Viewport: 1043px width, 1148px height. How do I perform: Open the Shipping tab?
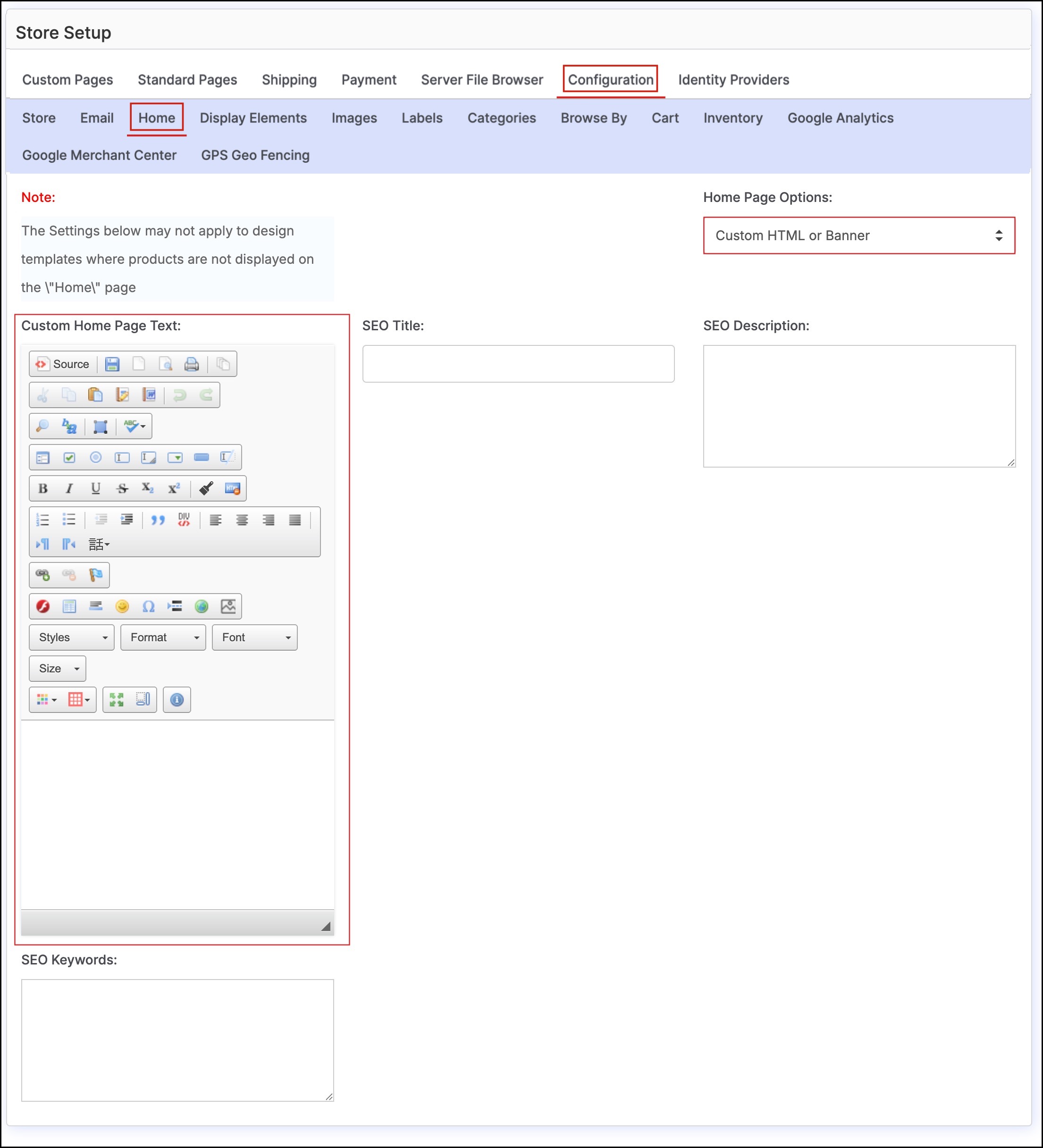click(x=289, y=80)
